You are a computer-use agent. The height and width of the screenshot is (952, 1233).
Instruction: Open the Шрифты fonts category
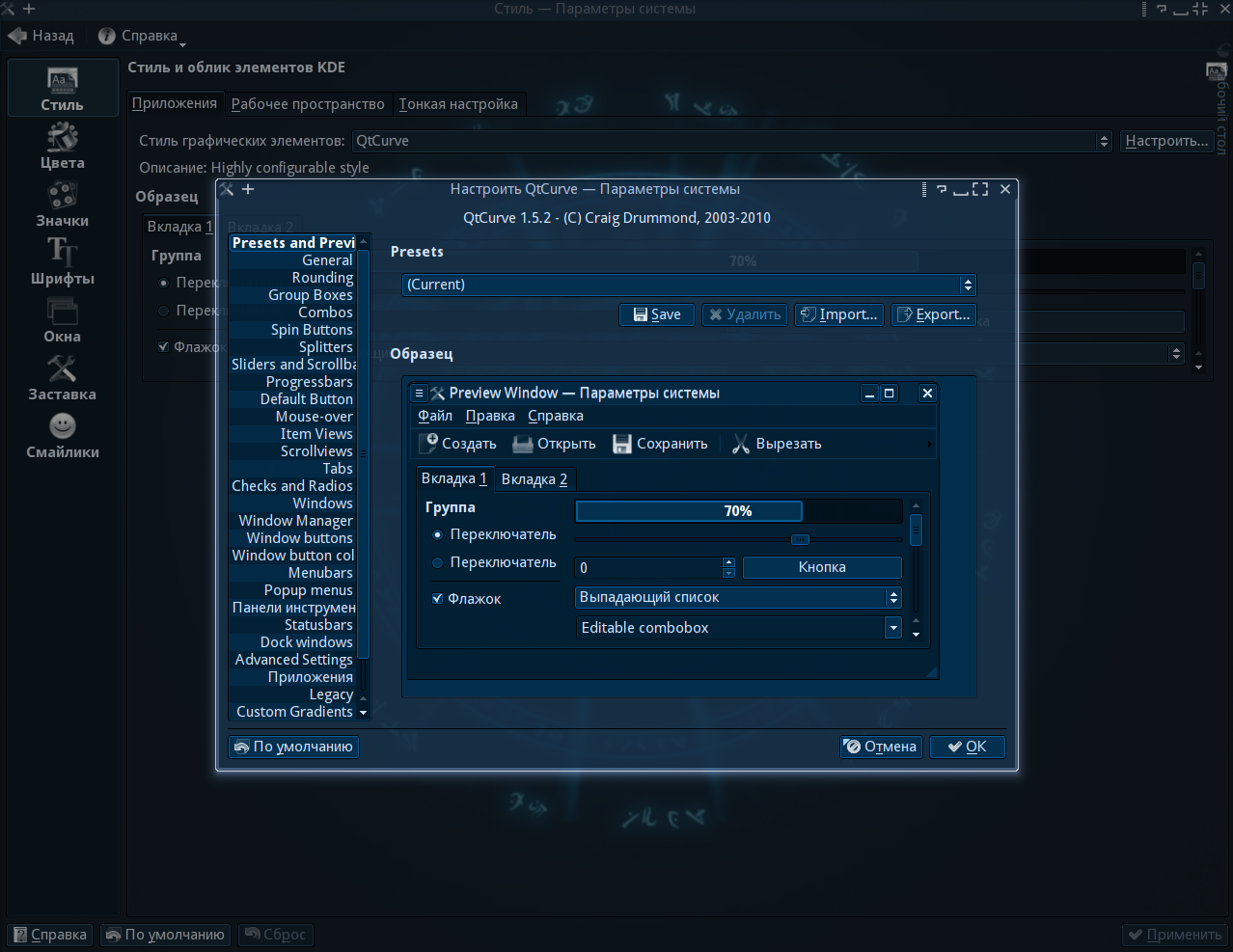pyautogui.click(x=62, y=261)
